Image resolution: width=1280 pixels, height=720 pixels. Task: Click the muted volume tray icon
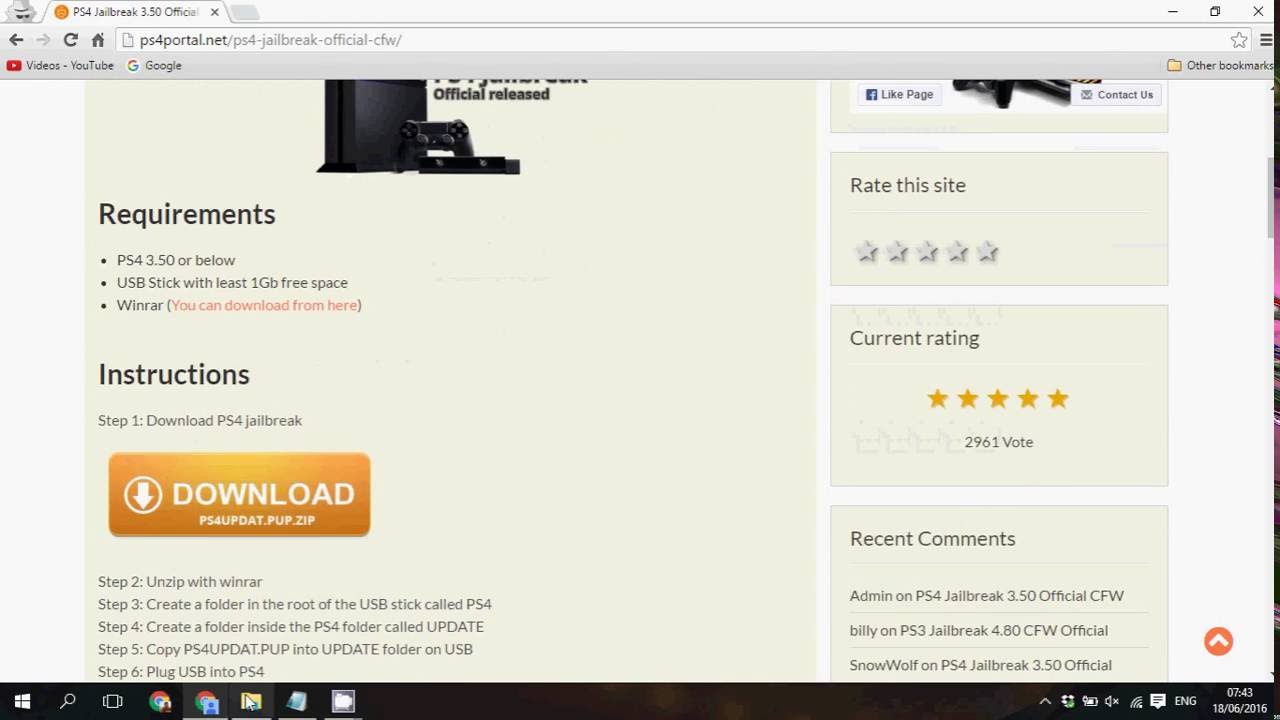[1112, 701]
